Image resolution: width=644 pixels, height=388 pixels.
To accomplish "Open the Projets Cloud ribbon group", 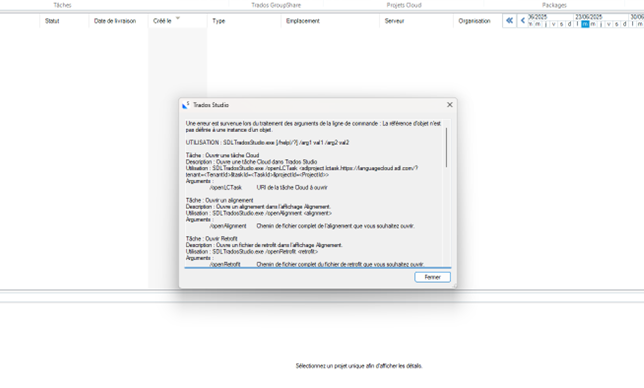I will pos(404,5).
